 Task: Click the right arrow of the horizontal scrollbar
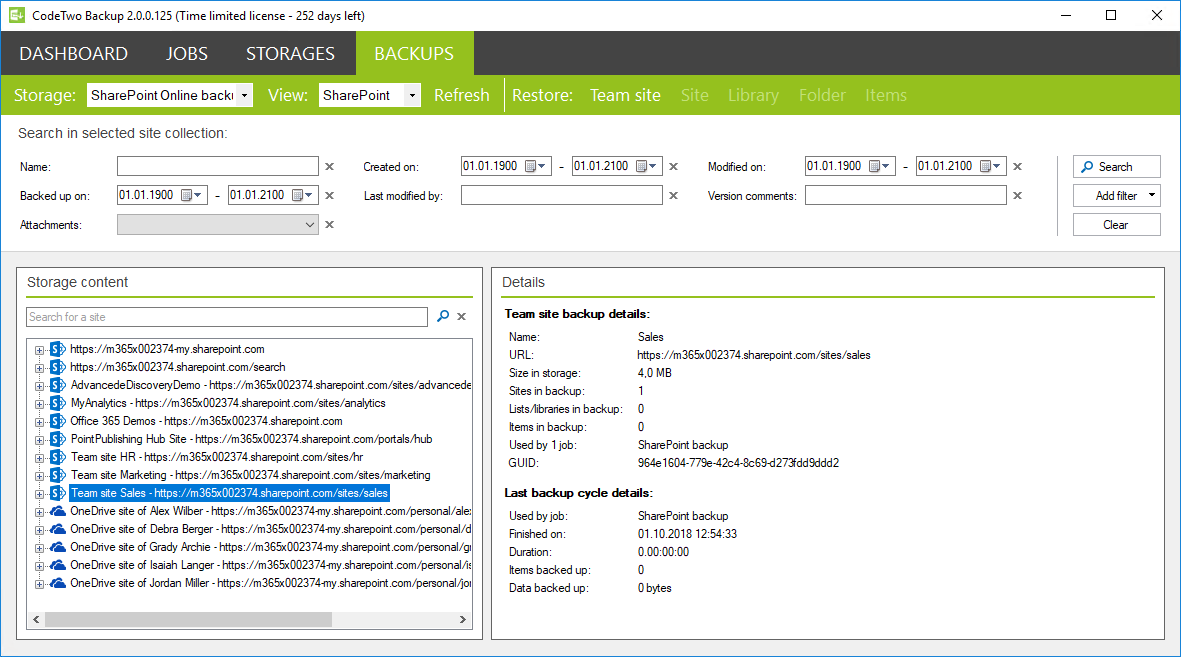click(462, 619)
